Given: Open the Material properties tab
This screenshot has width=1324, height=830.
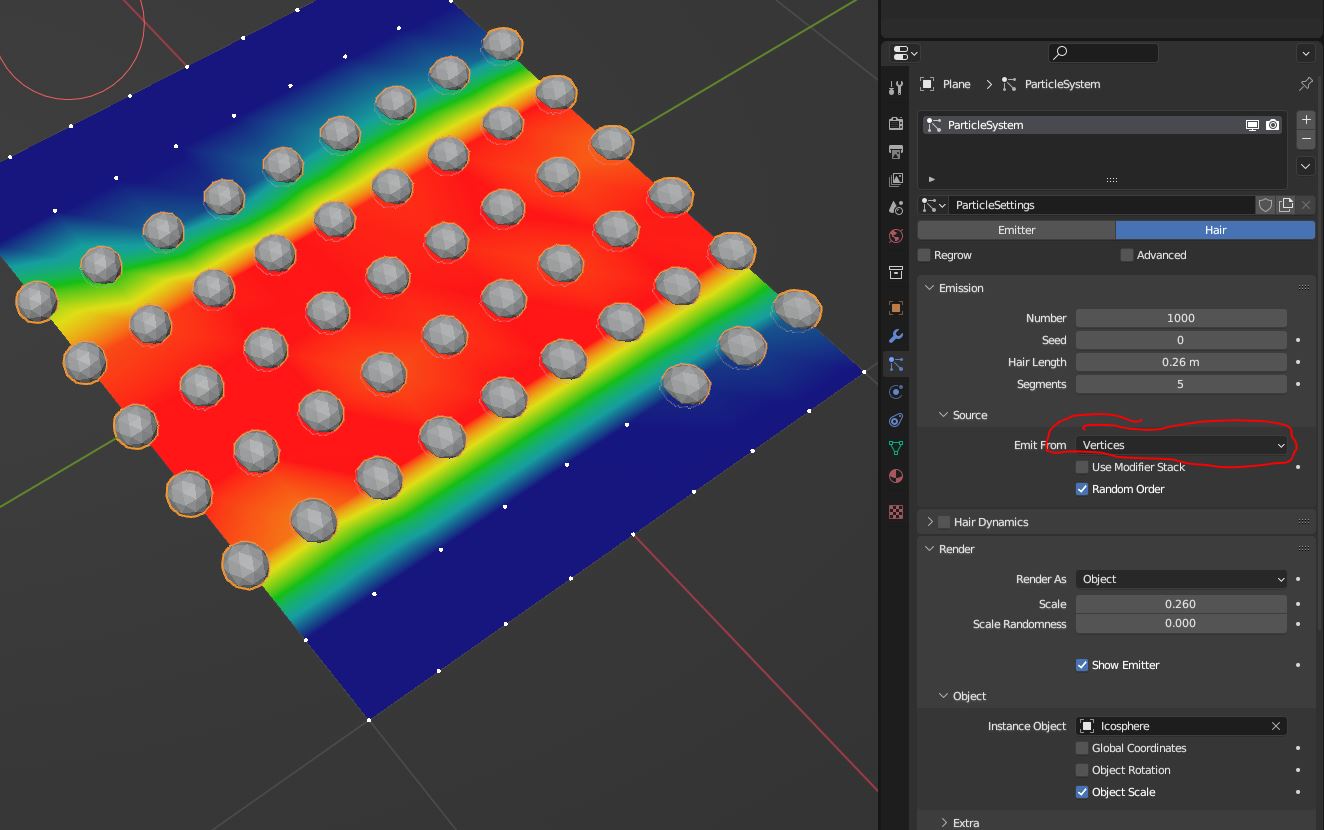Looking at the screenshot, I should (896, 476).
